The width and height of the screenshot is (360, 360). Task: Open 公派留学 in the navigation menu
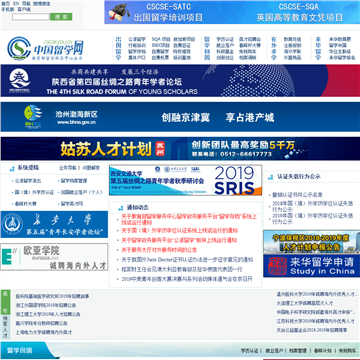click(x=137, y=39)
